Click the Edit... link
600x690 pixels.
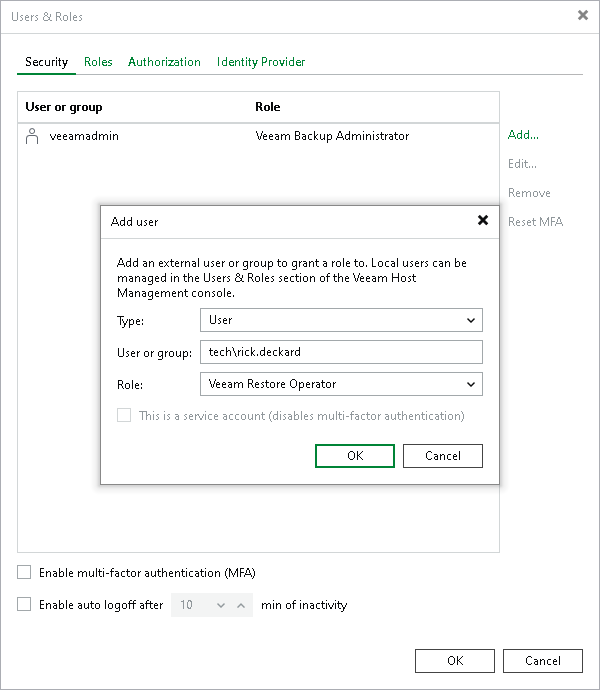coord(522,164)
